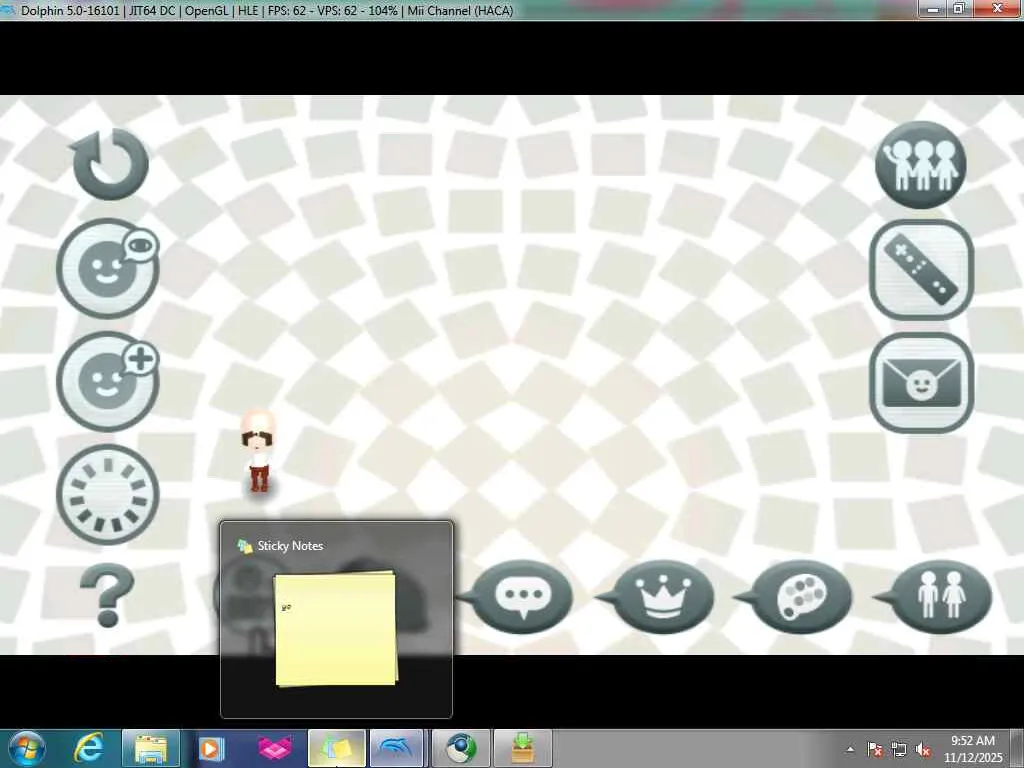Open the Sticky Notes preview thumbnail
Screen dimensions: 1024x768
pyautogui.click(x=336, y=630)
